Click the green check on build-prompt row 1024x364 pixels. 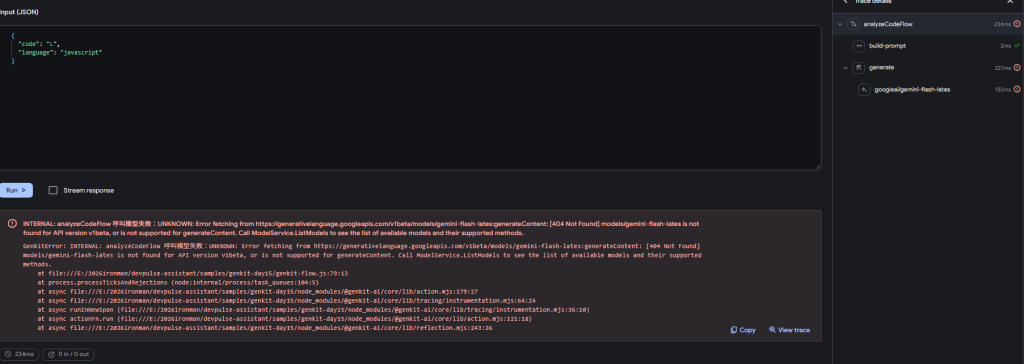click(1017, 46)
